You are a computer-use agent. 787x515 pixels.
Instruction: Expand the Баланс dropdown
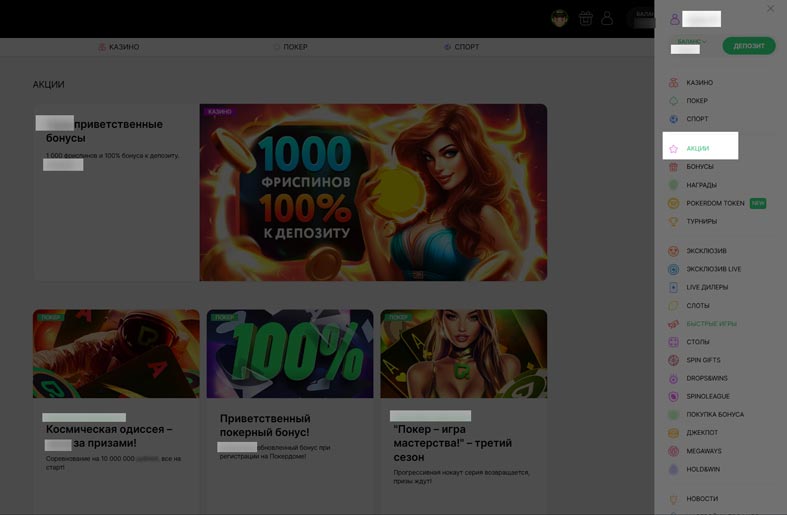pos(691,42)
